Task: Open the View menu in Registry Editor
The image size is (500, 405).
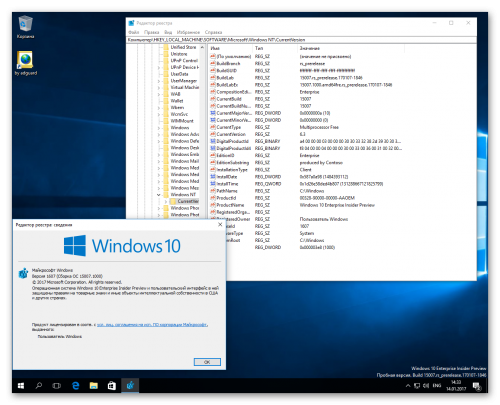Action: (x=168, y=32)
